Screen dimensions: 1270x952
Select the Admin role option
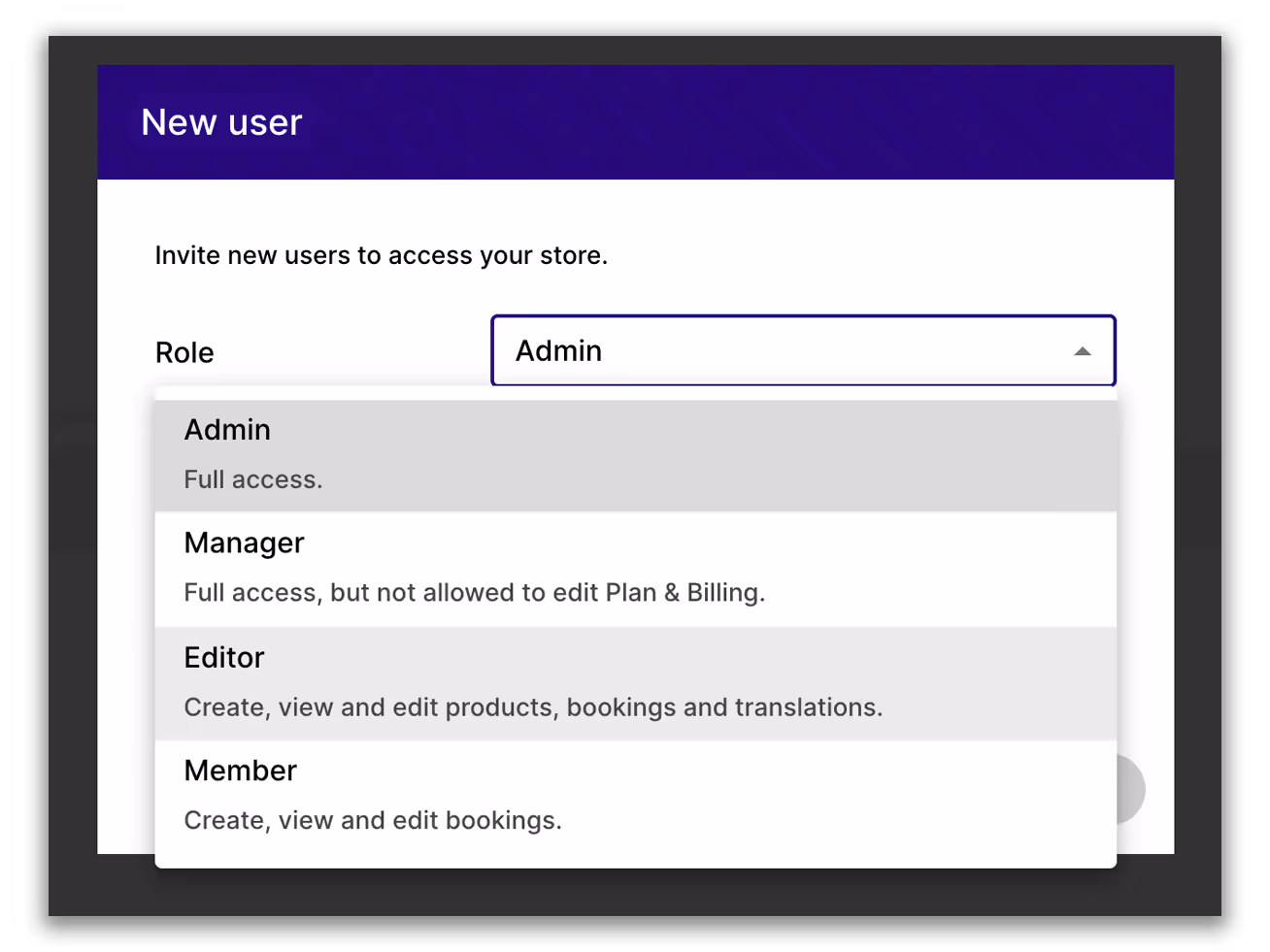635,455
